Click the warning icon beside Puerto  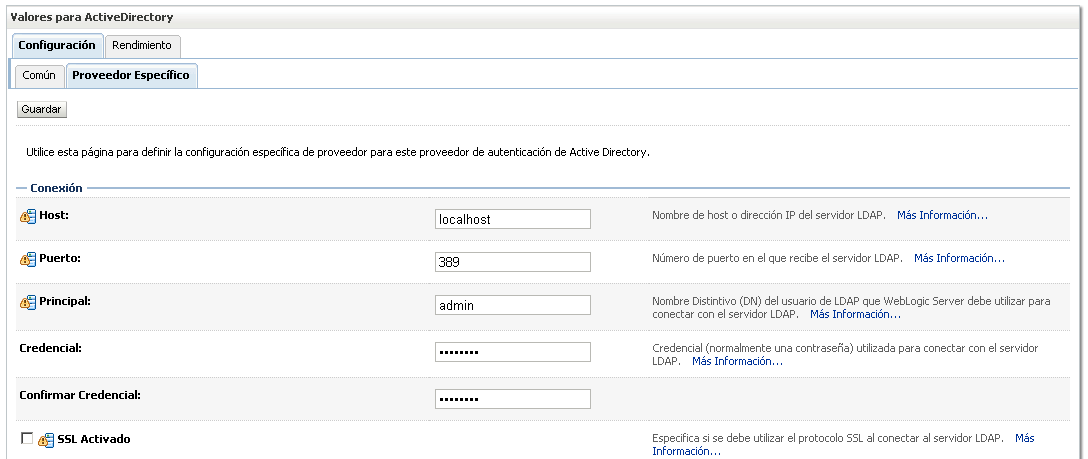coord(28,260)
